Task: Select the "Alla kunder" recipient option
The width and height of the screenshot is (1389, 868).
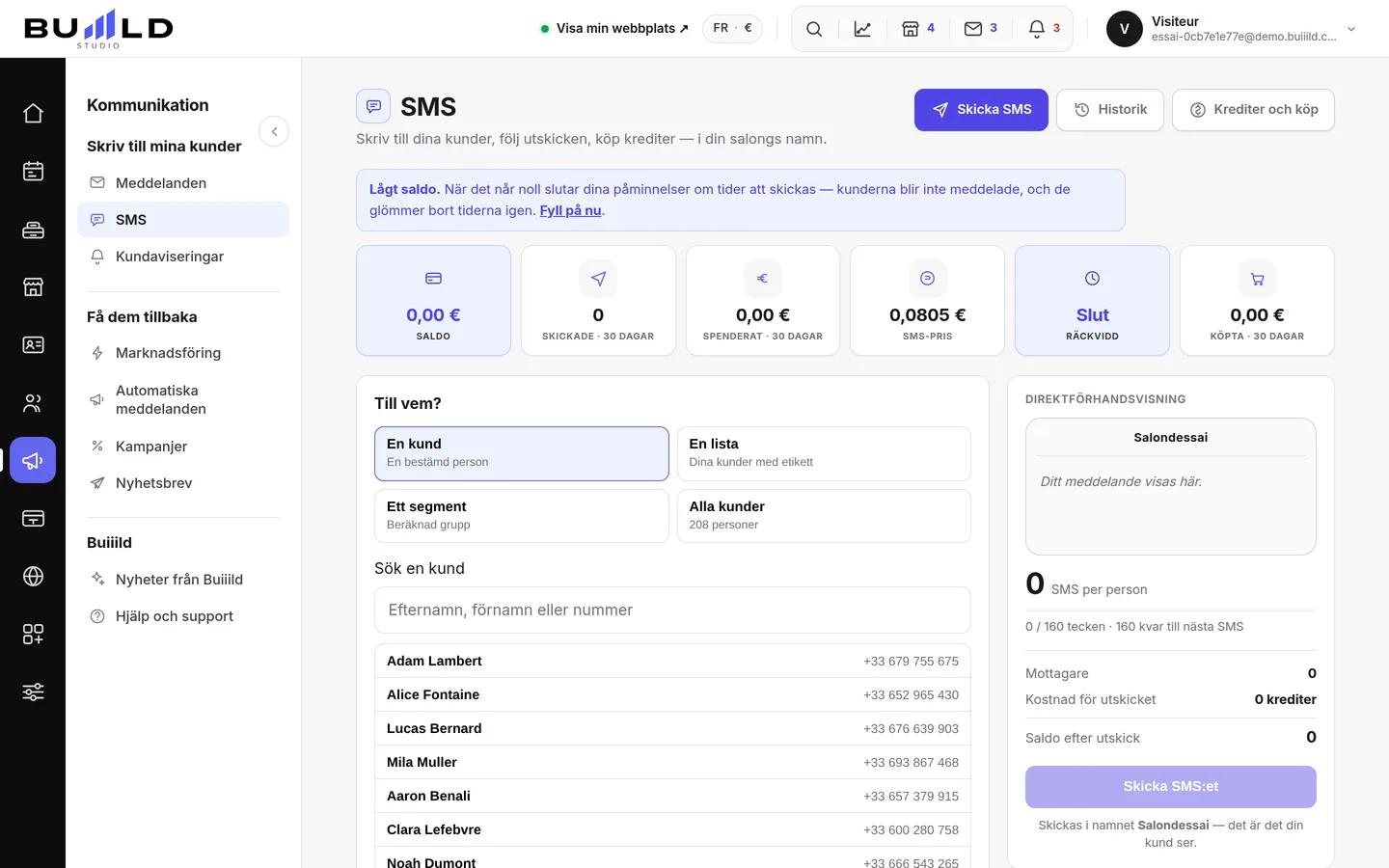Action: pos(824,516)
